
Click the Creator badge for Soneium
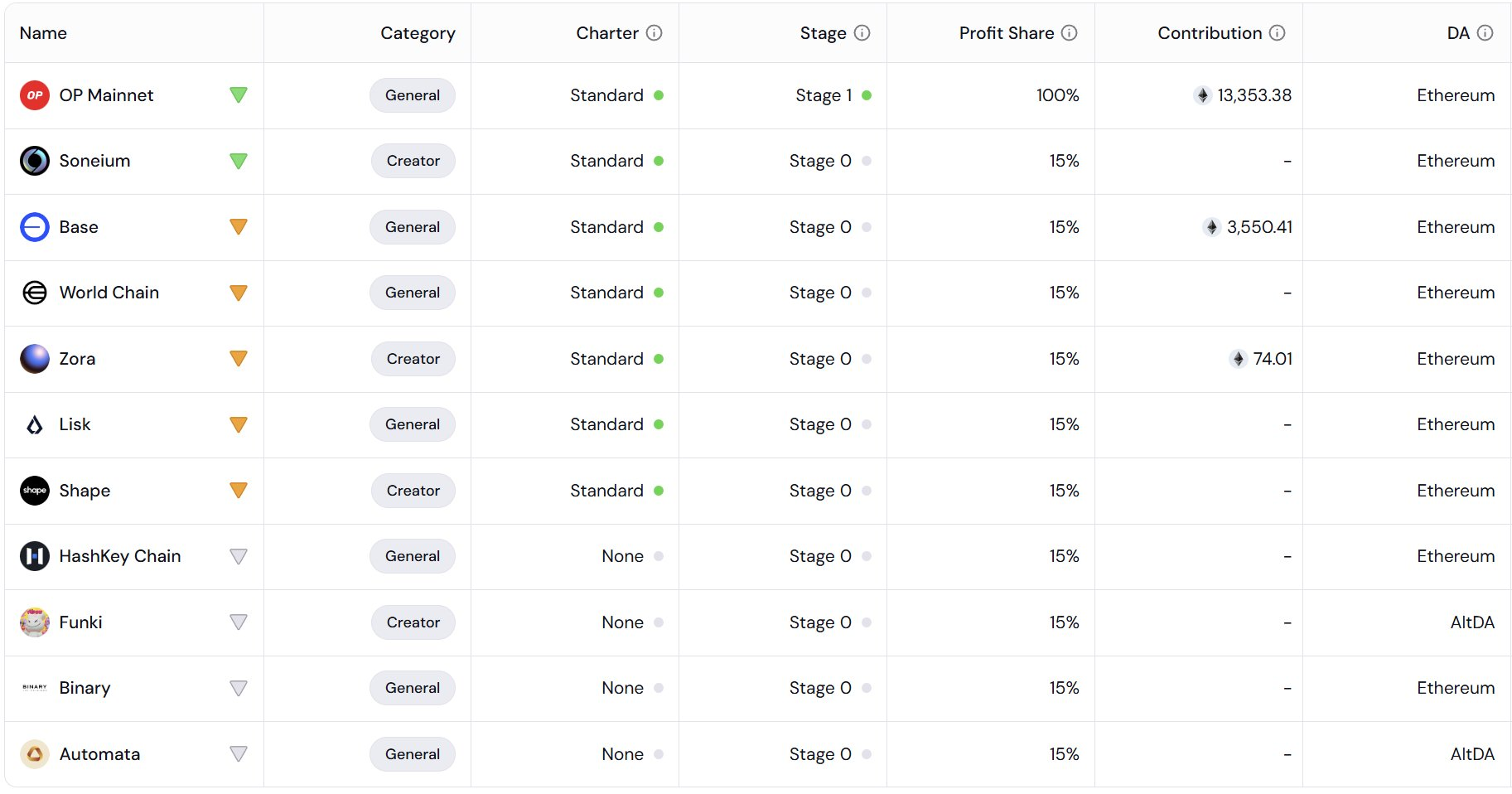[413, 161]
